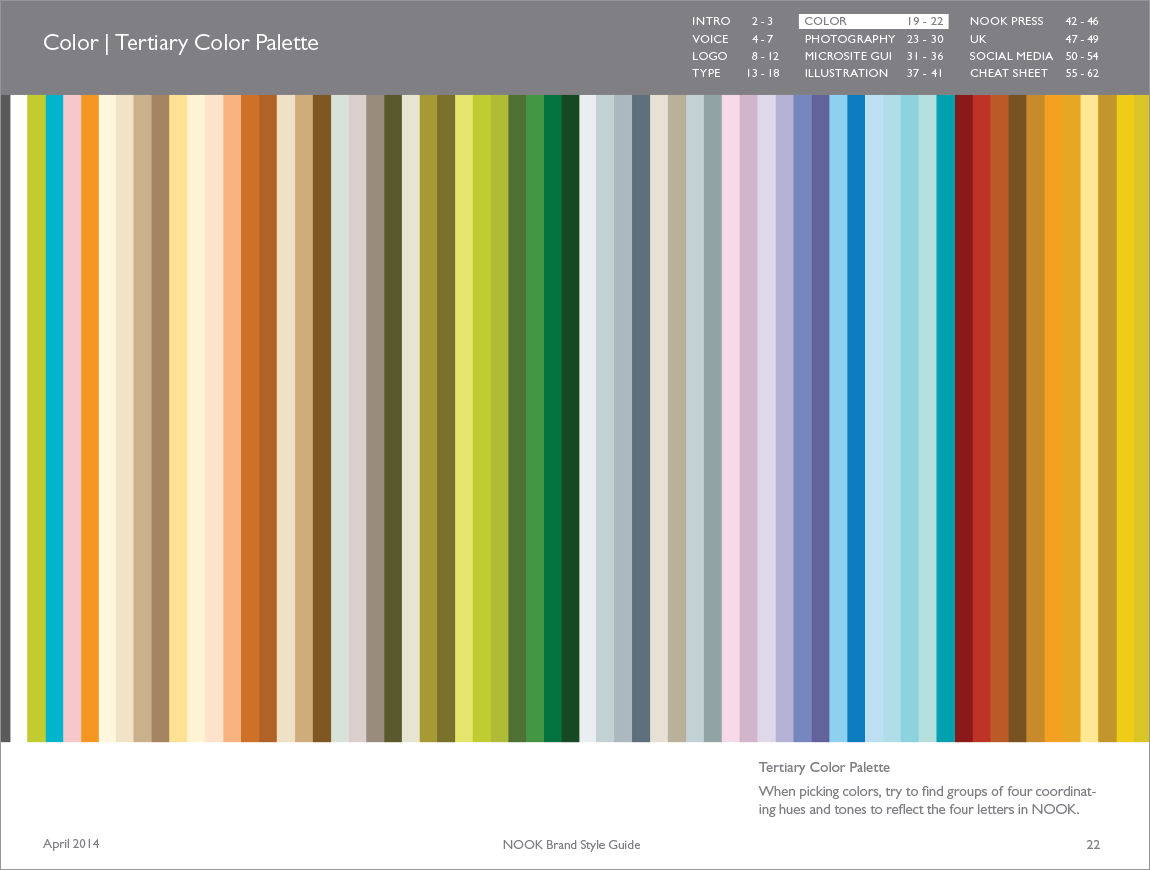Image resolution: width=1150 pixels, height=870 pixels.
Task: Open the PHOTOGRAPHY section link
Action: [x=850, y=39]
